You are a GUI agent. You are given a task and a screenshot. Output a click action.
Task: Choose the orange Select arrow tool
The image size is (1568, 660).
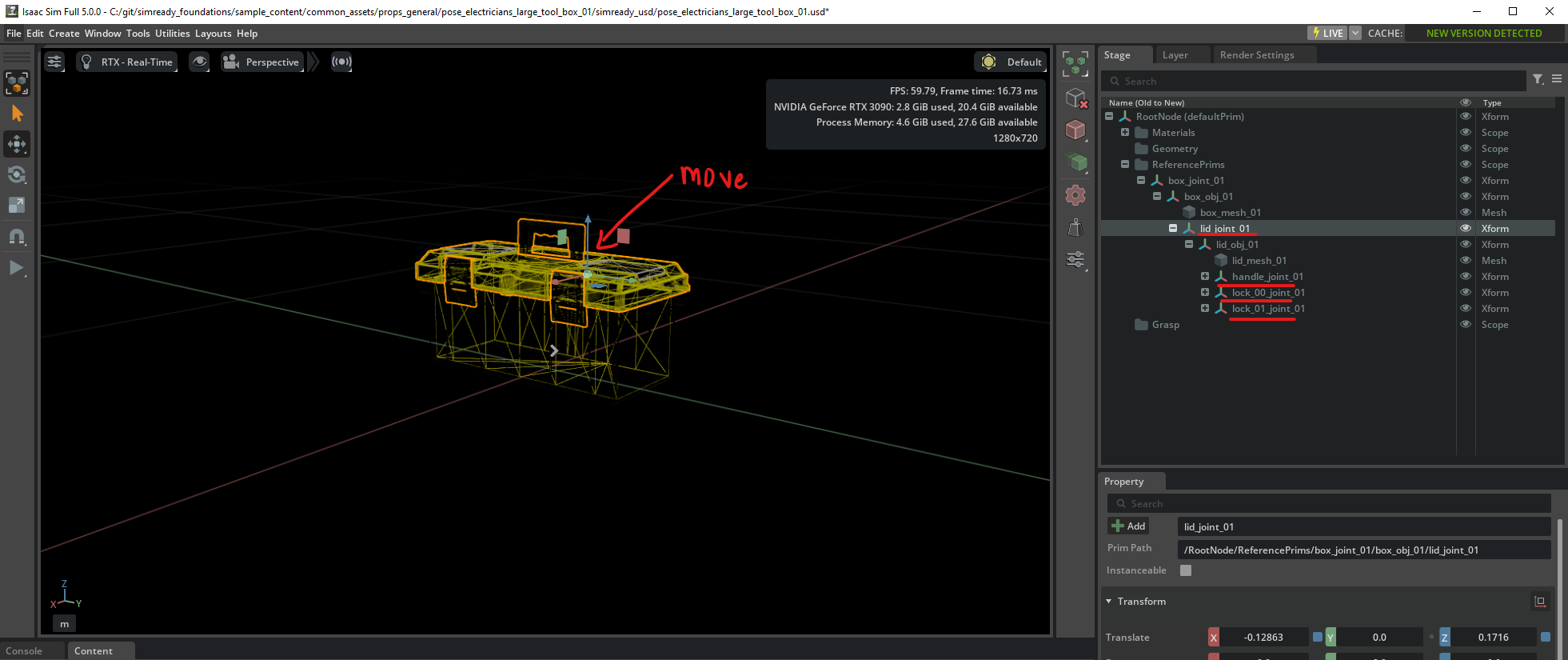[x=17, y=114]
